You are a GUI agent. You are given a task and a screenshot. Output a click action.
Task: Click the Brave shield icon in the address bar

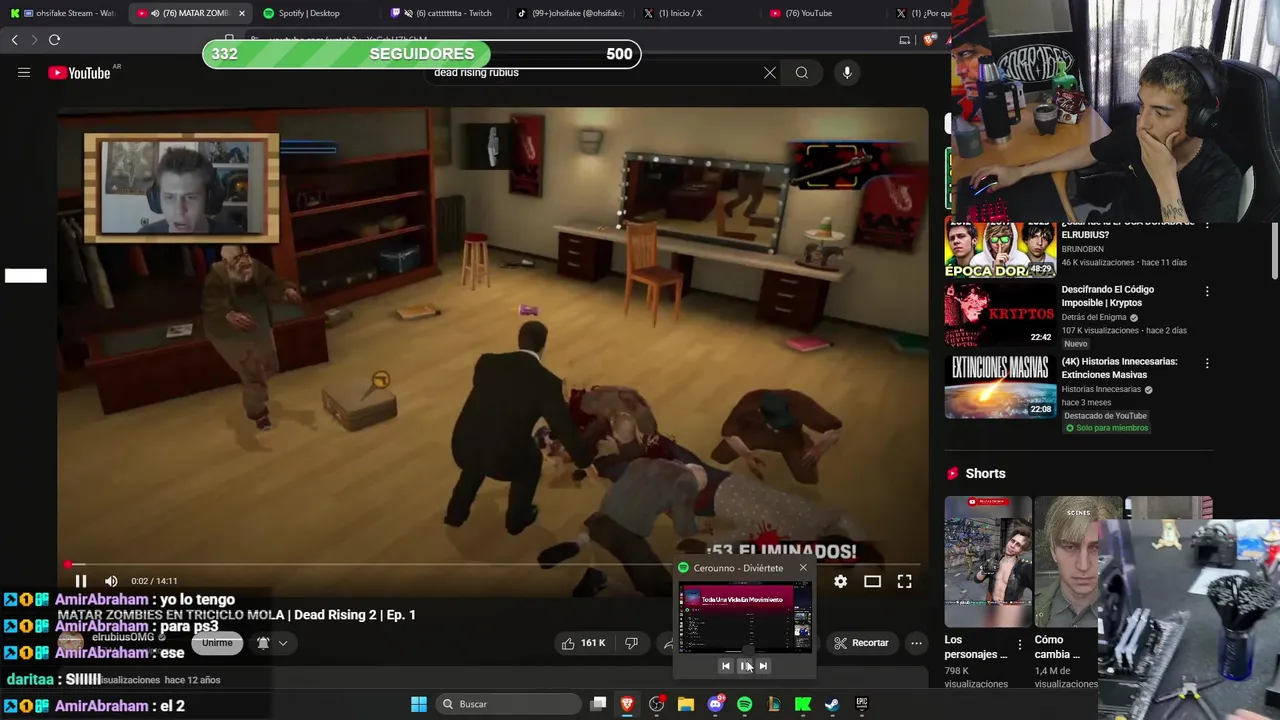click(x=930, y=40)
